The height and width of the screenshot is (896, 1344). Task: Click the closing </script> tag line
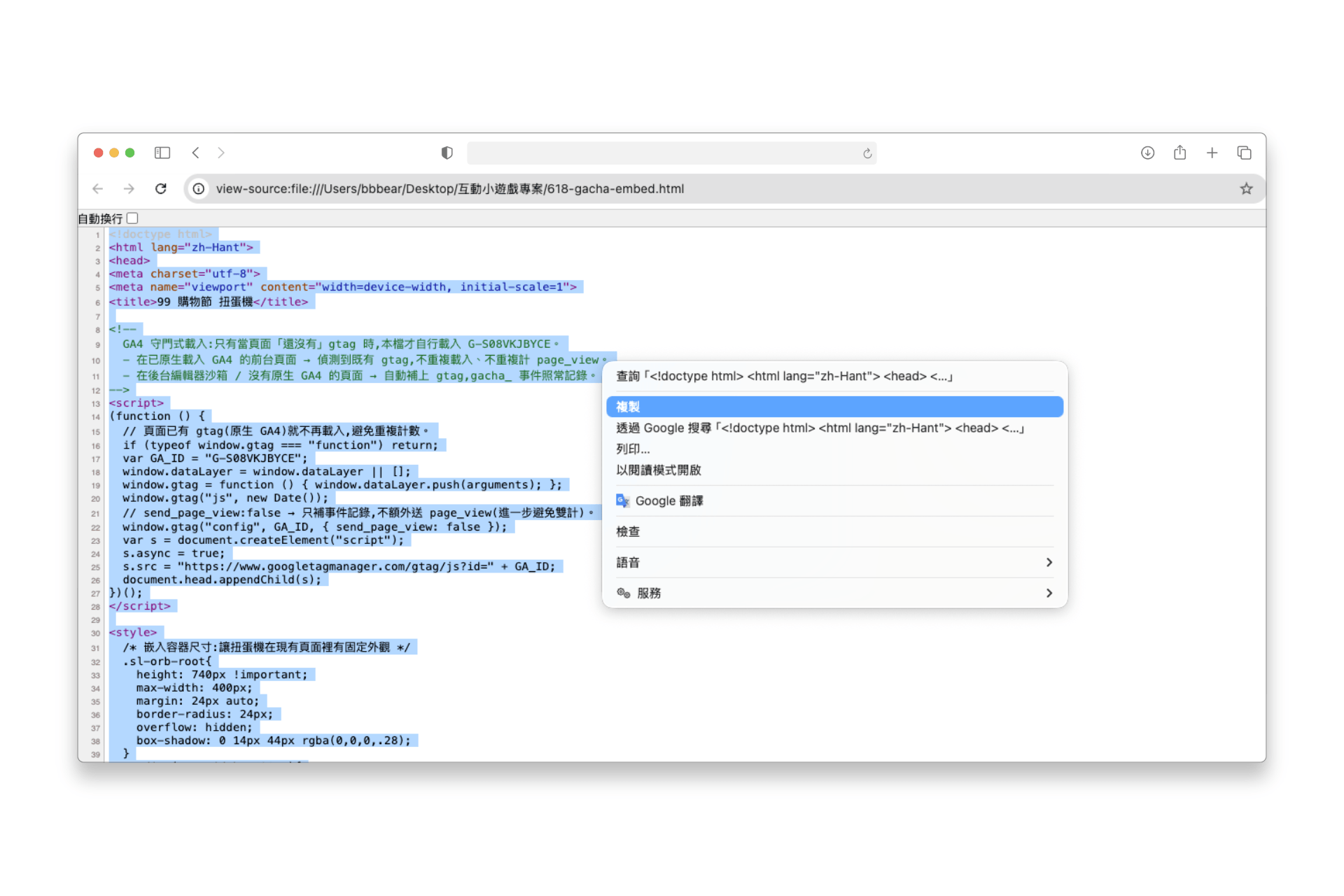click(139, 606)
